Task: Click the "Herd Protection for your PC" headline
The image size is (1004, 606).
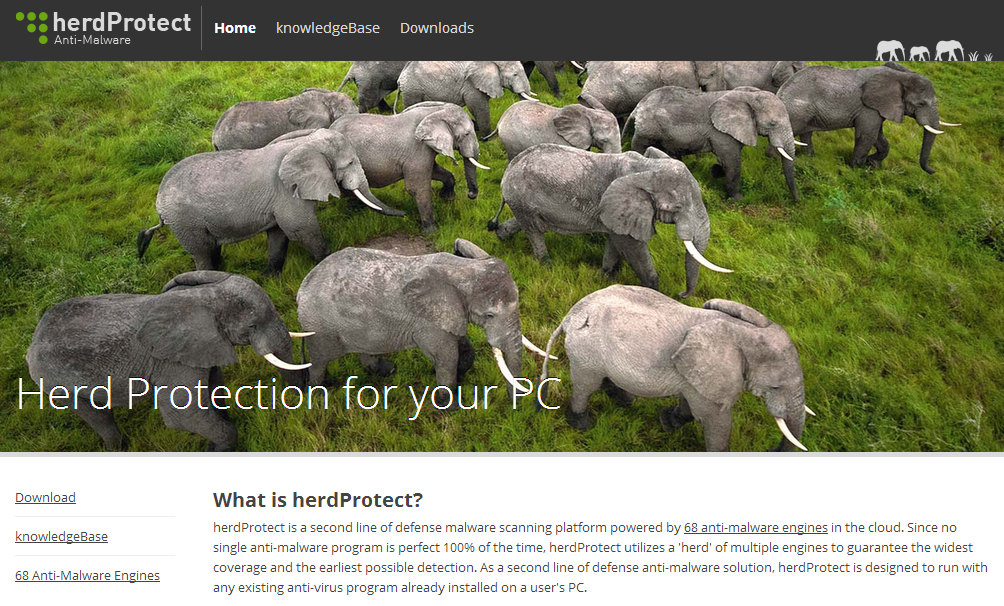Action: (288, 394)
